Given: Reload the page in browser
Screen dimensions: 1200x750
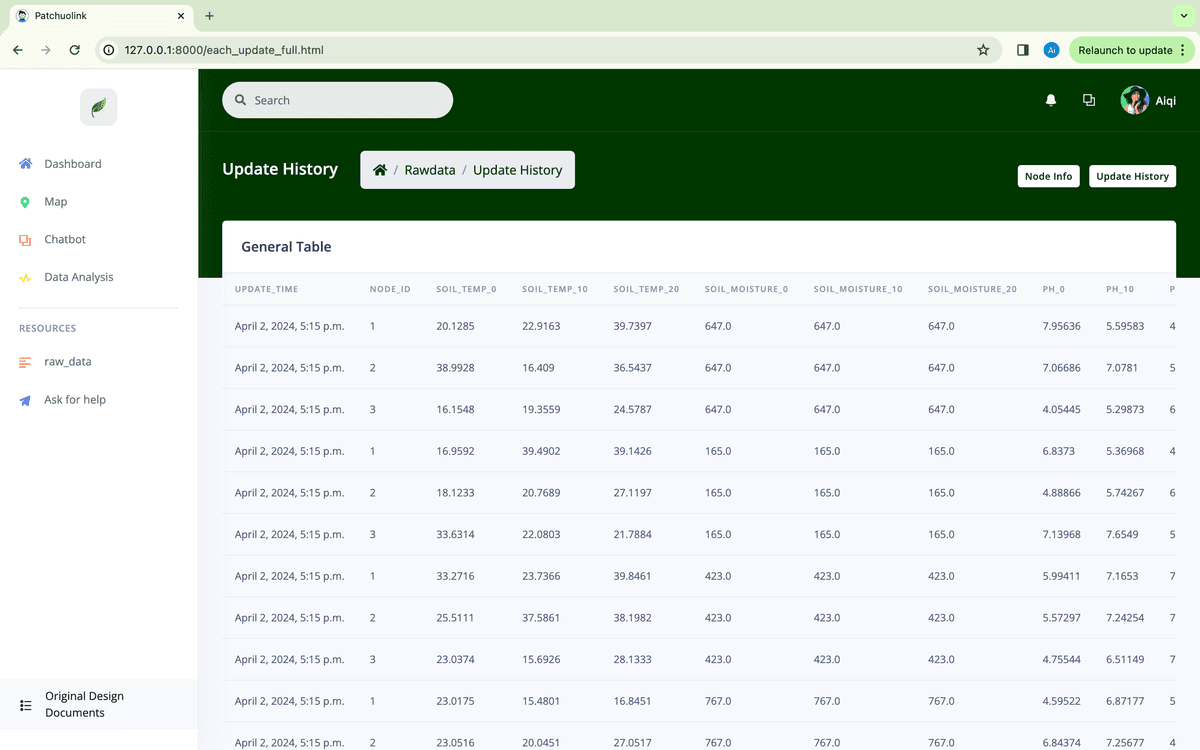Looking at the screenshot, I should tap(74, 50).
